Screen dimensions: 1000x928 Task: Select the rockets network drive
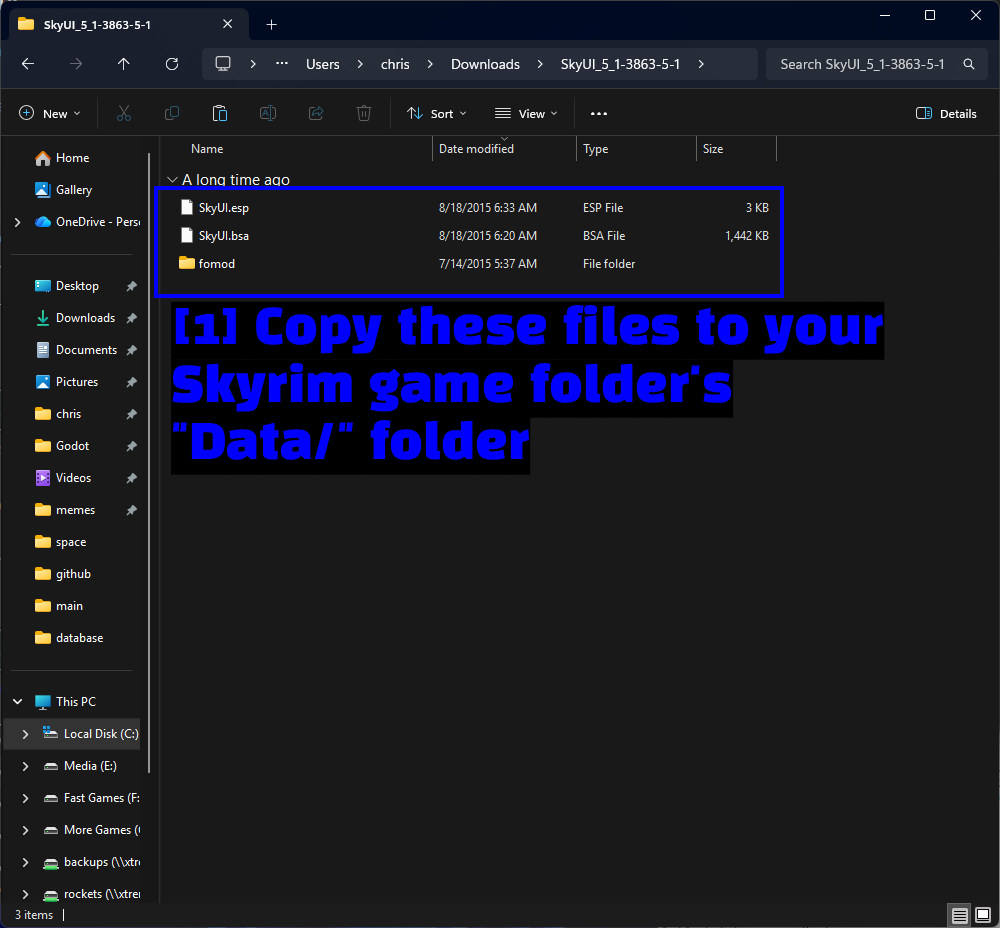tap(92, 894)
